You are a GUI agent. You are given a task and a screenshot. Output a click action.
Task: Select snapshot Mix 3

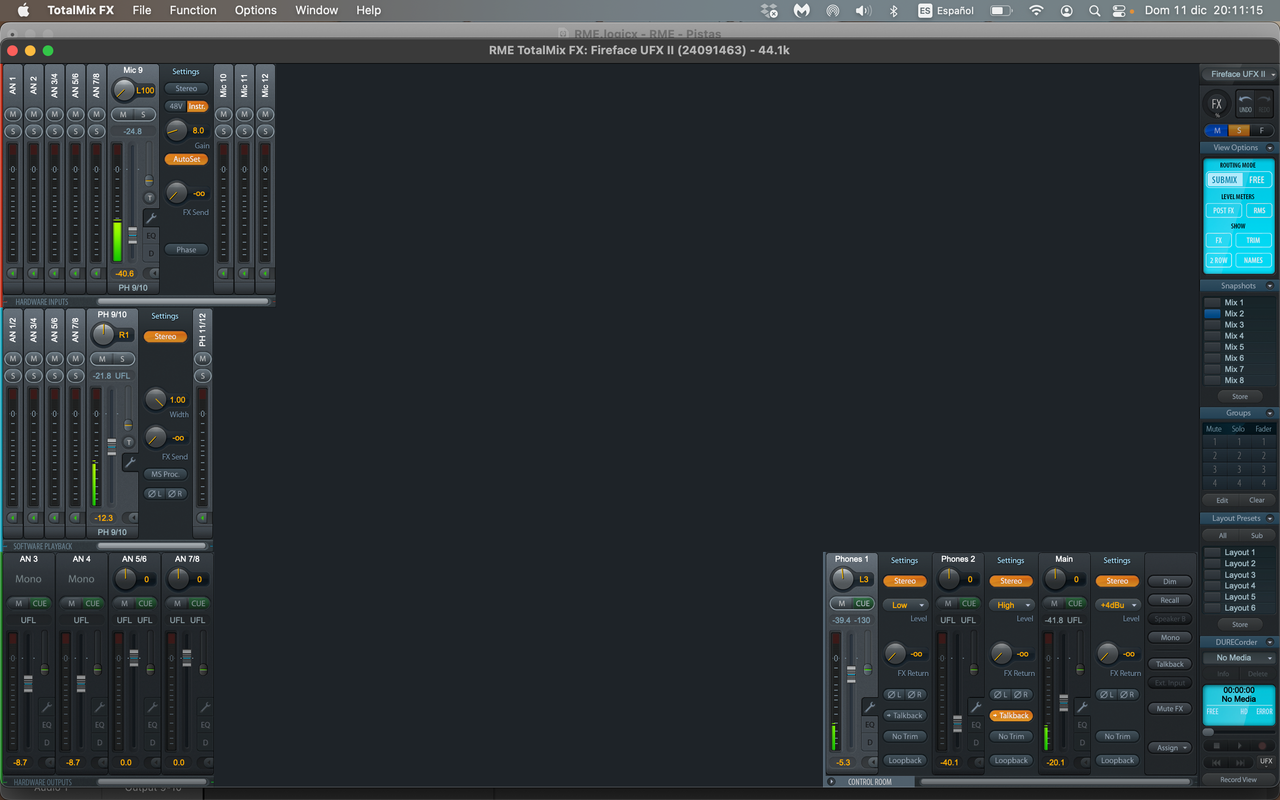point(1234,324)
